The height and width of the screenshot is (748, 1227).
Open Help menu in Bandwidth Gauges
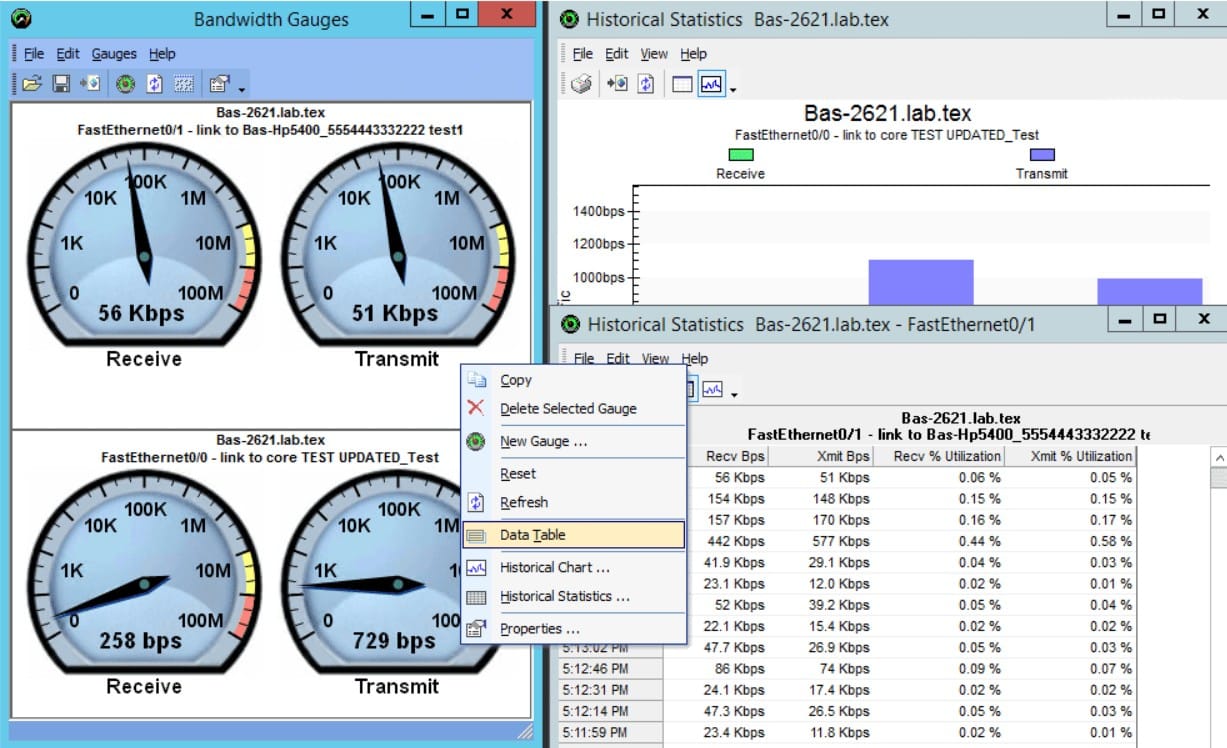point(162,54)
